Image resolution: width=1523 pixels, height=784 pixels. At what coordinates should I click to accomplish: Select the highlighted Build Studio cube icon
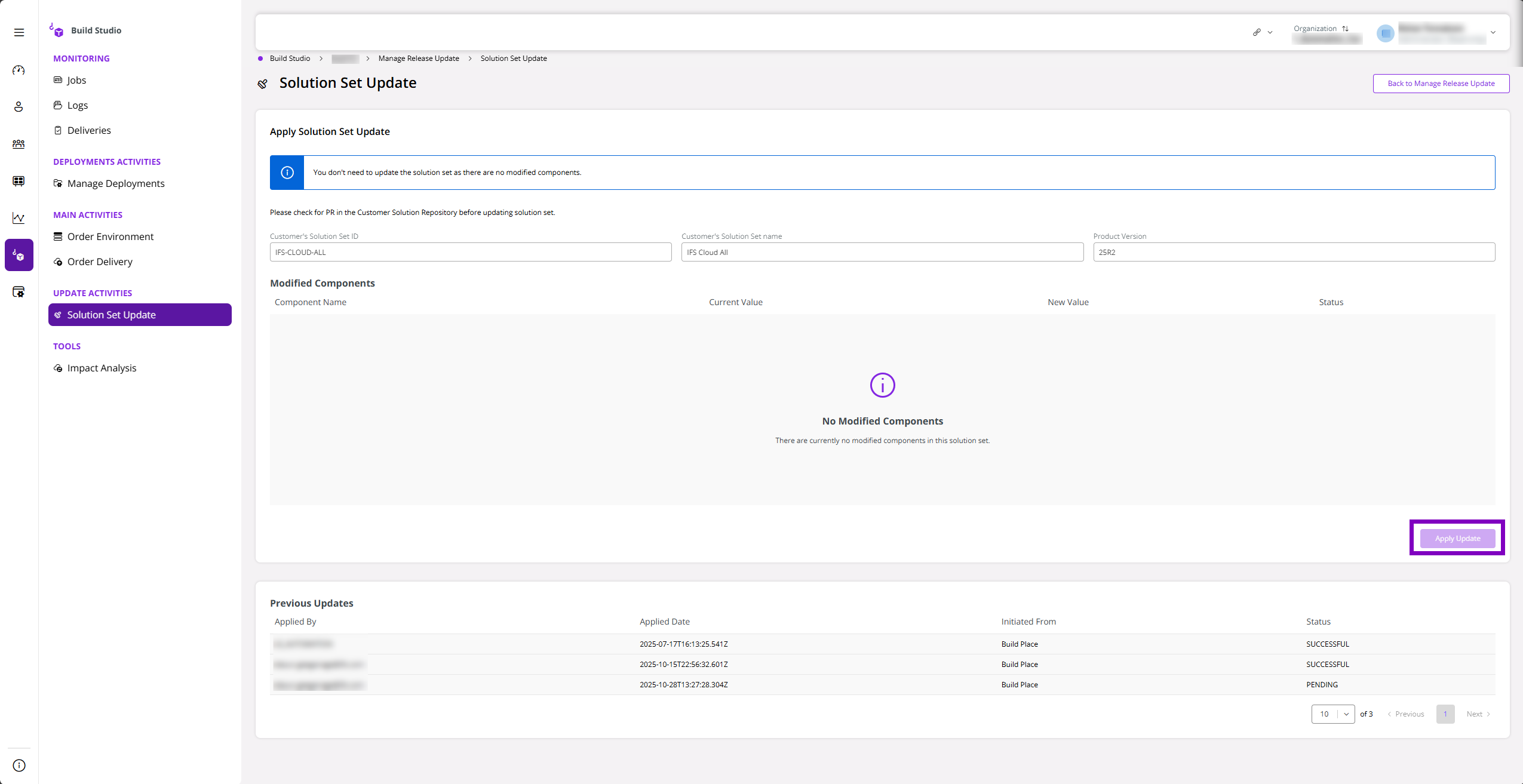(19, 255)
